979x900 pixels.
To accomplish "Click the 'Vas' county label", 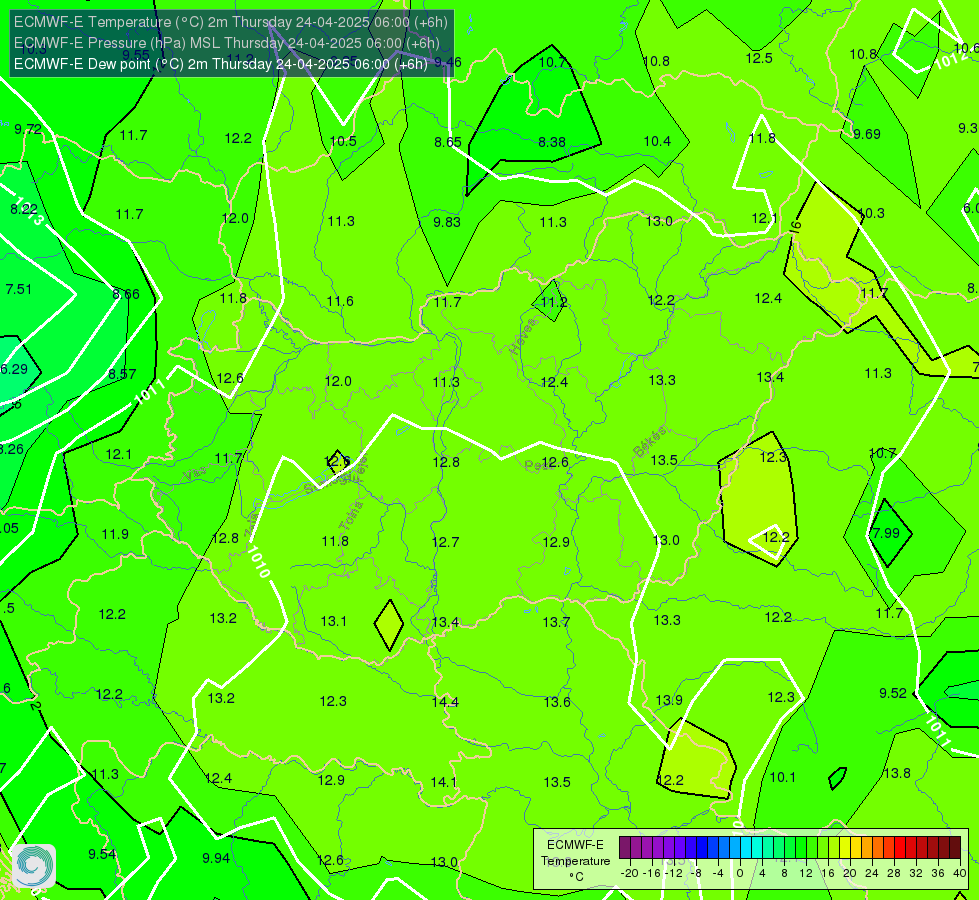I will [195, 475].
